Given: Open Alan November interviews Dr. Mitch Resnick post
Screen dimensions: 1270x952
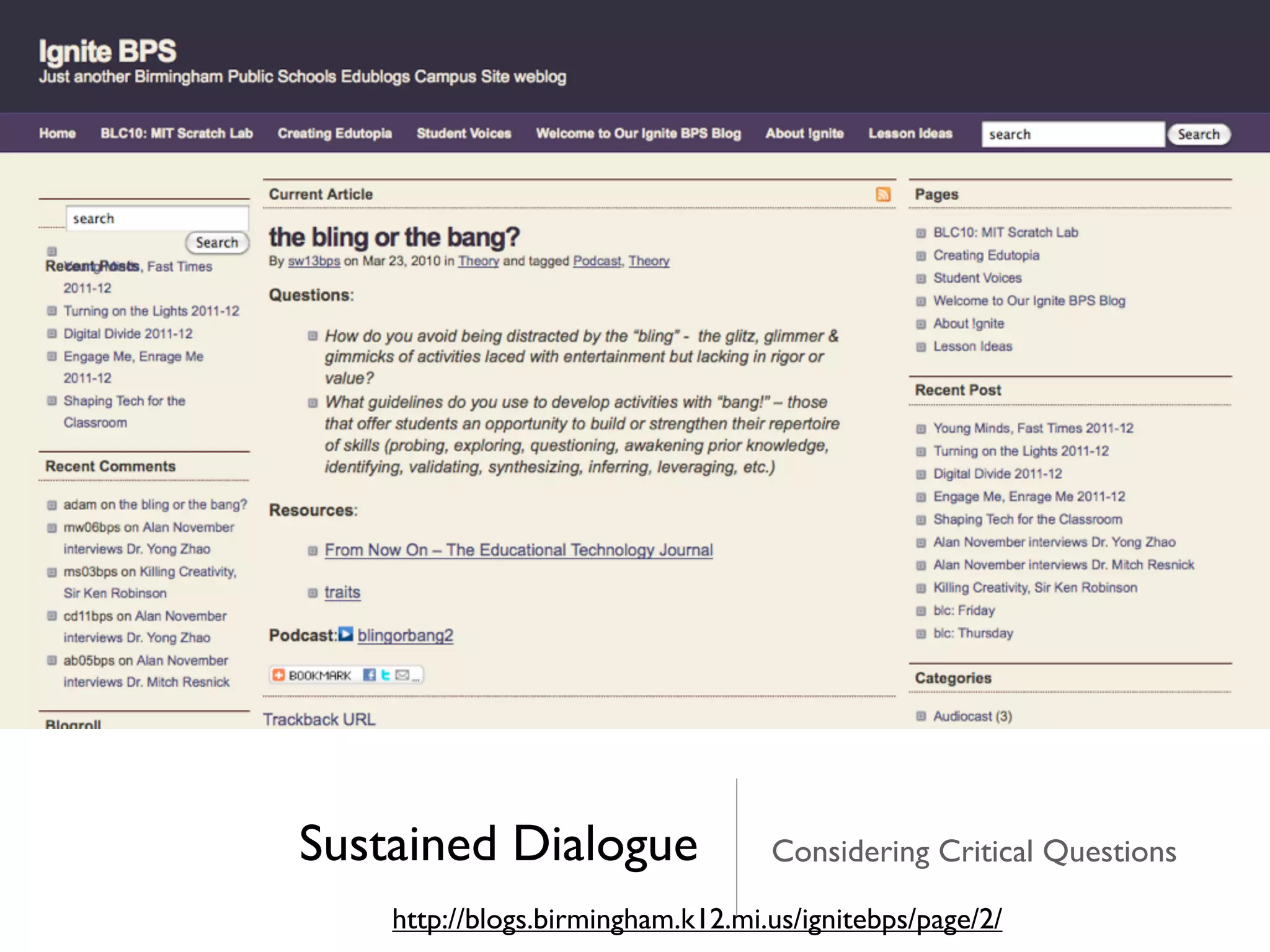Looking at the screenshot, I should click(1064, 565).
